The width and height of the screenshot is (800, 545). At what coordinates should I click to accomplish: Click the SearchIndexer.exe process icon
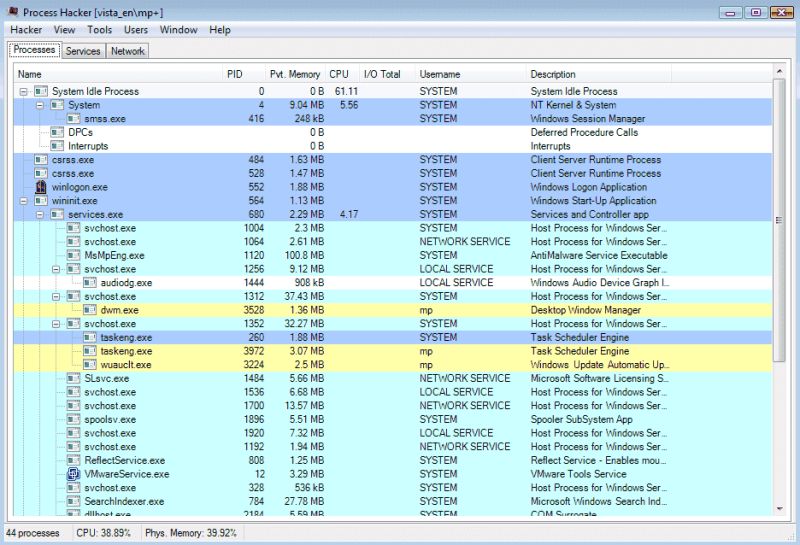73,501
